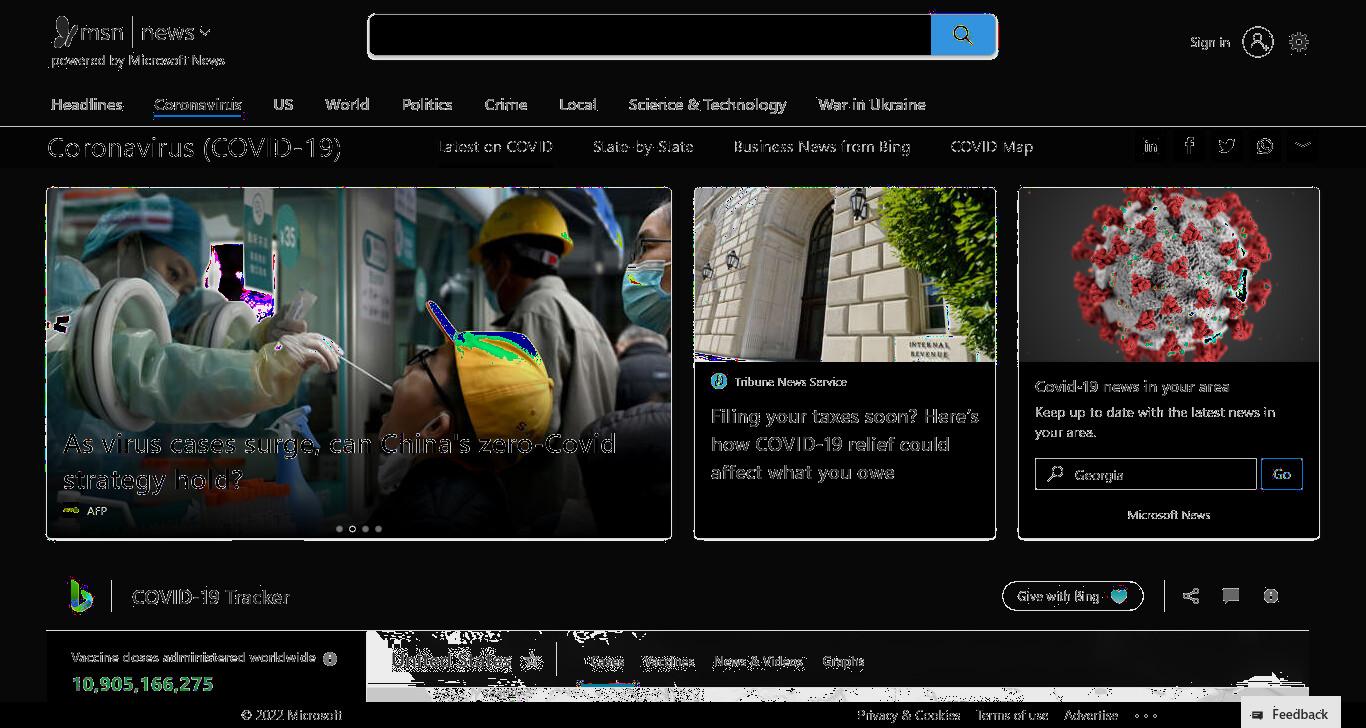
Task: Select the fourth carousel dot
Action: 378,528
